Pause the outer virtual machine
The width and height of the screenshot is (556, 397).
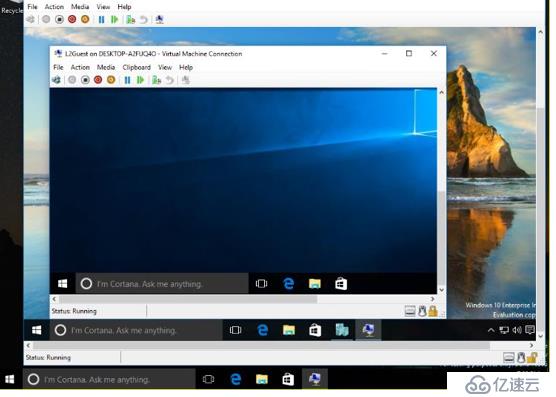point(101,19)
